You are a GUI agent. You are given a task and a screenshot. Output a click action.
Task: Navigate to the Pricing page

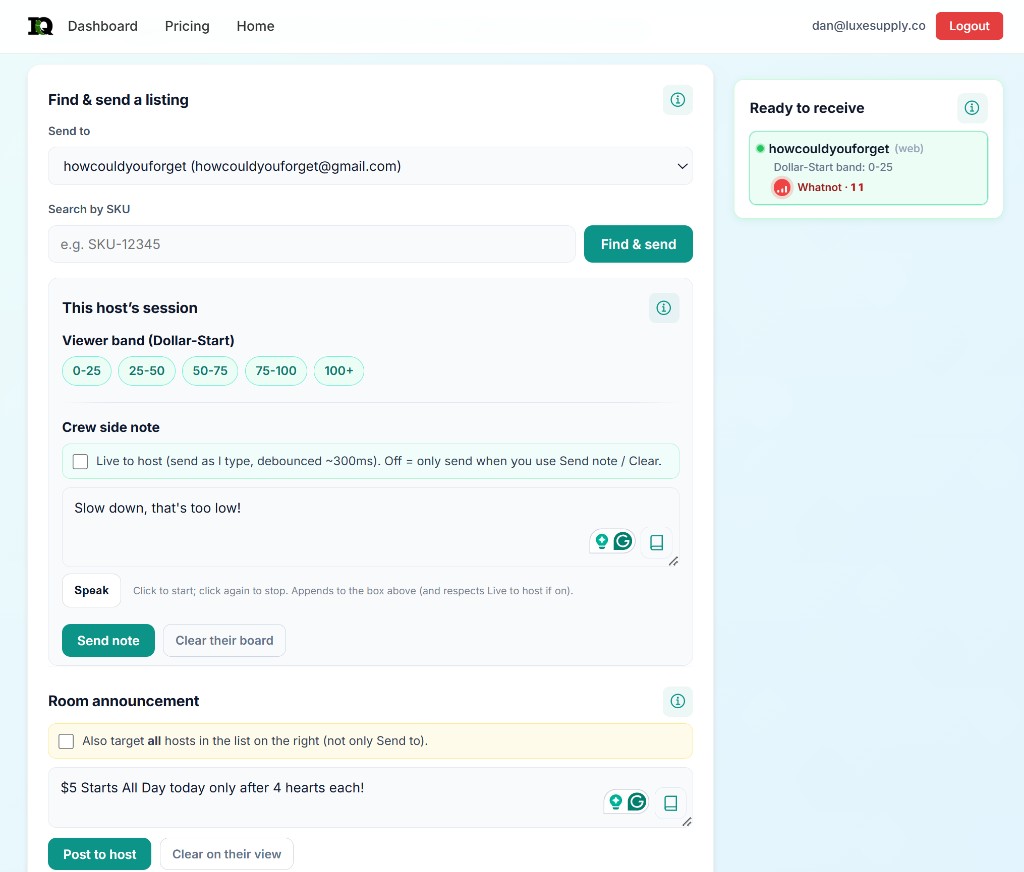pyautogui.click(x=187, y=26)
